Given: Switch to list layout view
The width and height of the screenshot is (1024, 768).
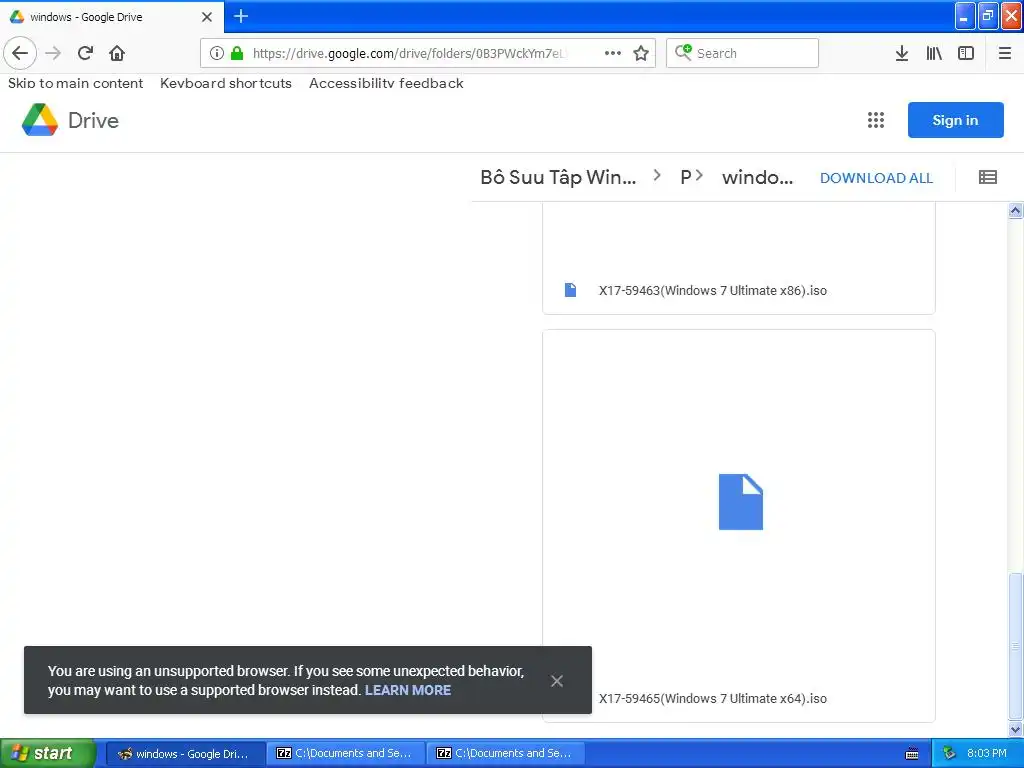Looking at the screenshot, I should click(x=987, y=177).
